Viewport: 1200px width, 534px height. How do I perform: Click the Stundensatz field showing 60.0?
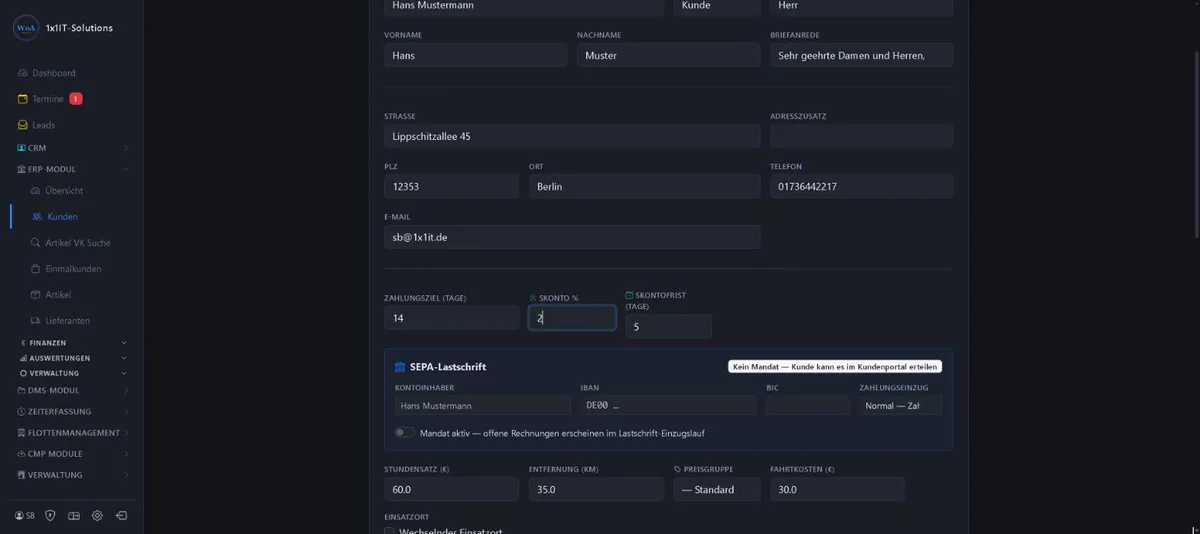point(451,490)
